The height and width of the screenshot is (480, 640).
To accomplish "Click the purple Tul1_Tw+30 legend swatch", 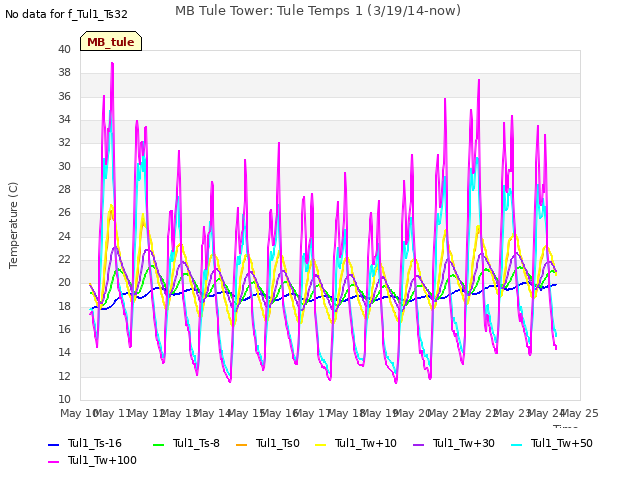I will (418, 444).
